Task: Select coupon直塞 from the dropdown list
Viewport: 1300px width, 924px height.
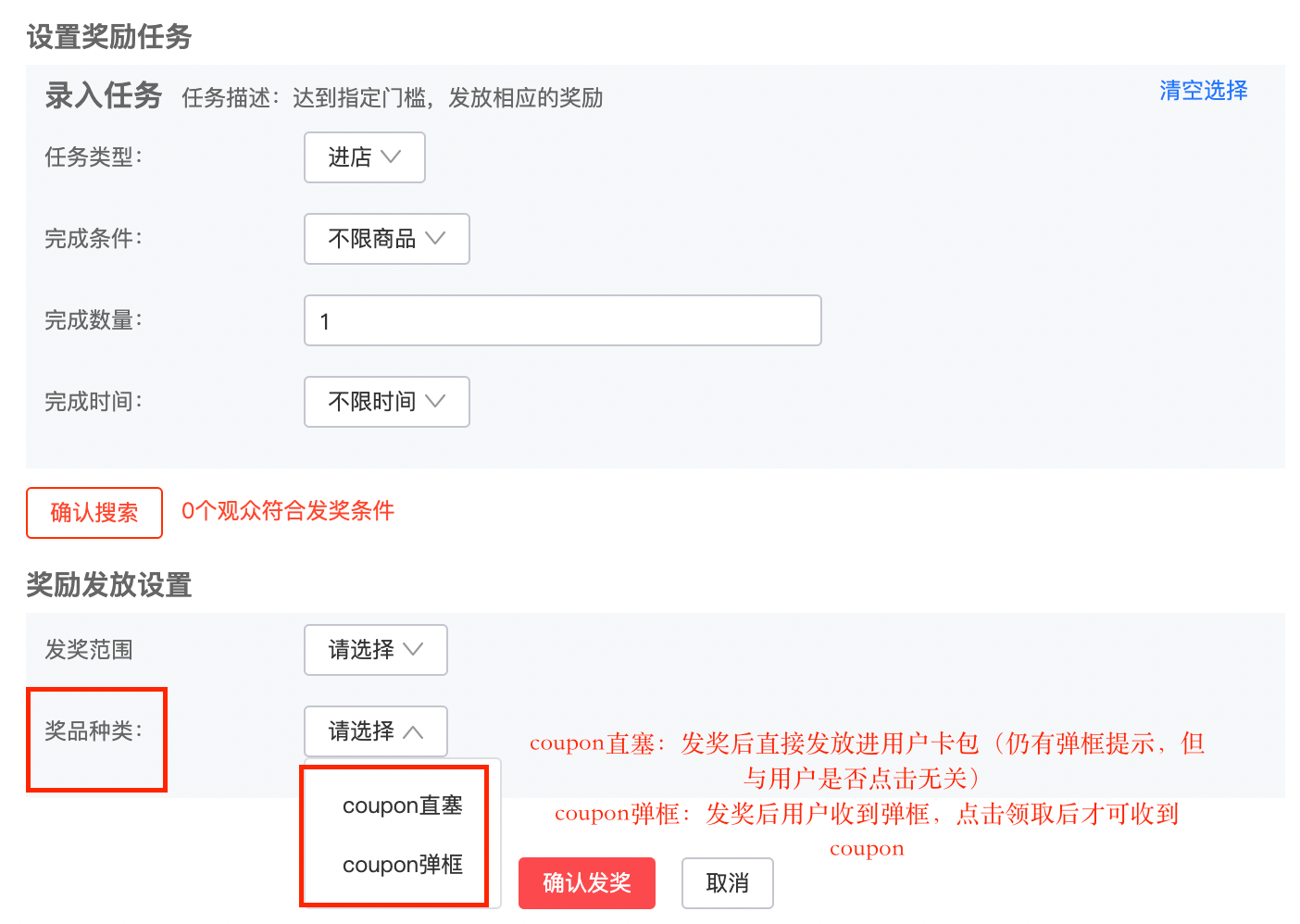Action: pos(403,805)
